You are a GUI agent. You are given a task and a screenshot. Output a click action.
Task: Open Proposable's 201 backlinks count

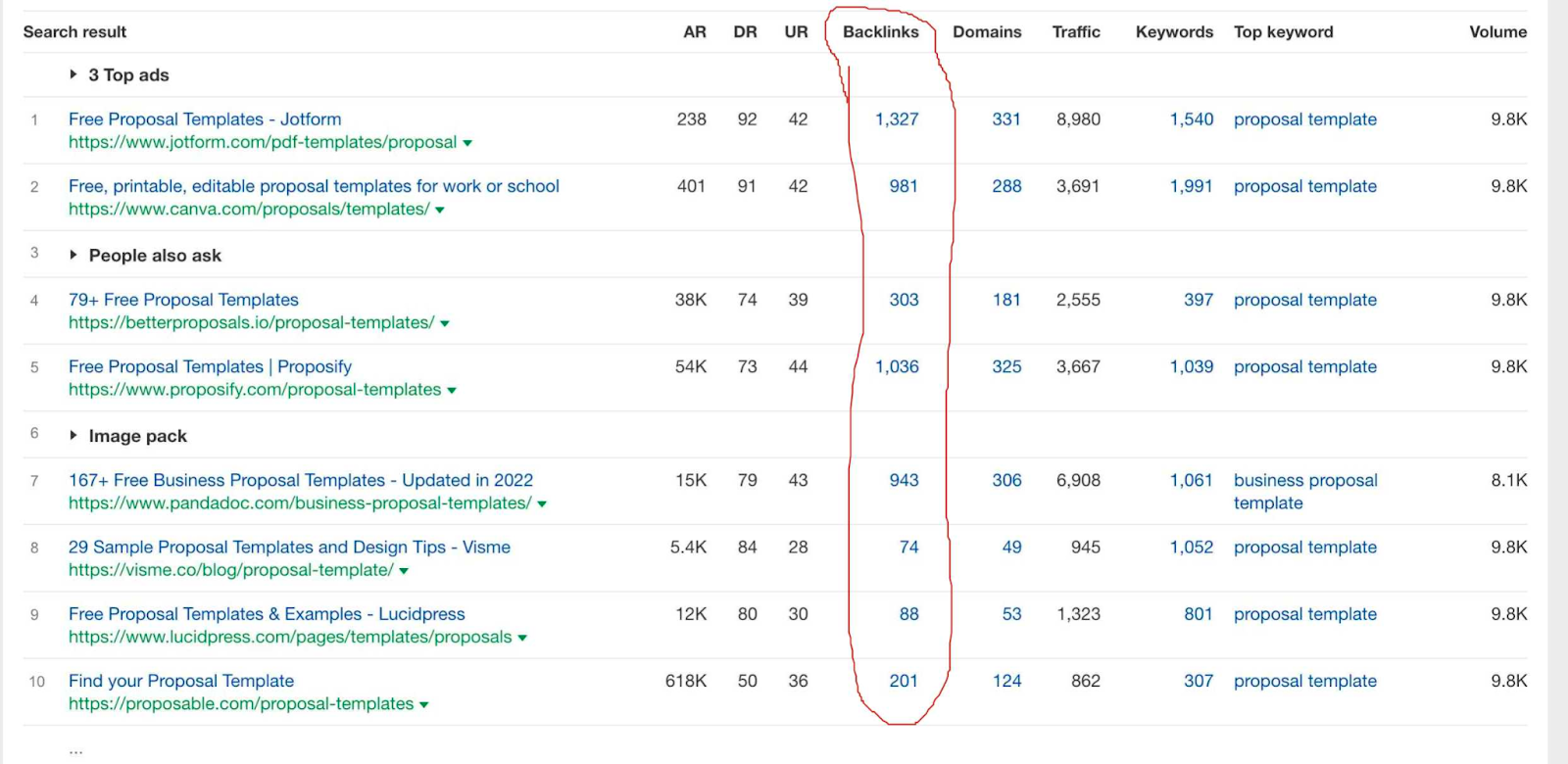pyautogui.click(x=904, y=680)
